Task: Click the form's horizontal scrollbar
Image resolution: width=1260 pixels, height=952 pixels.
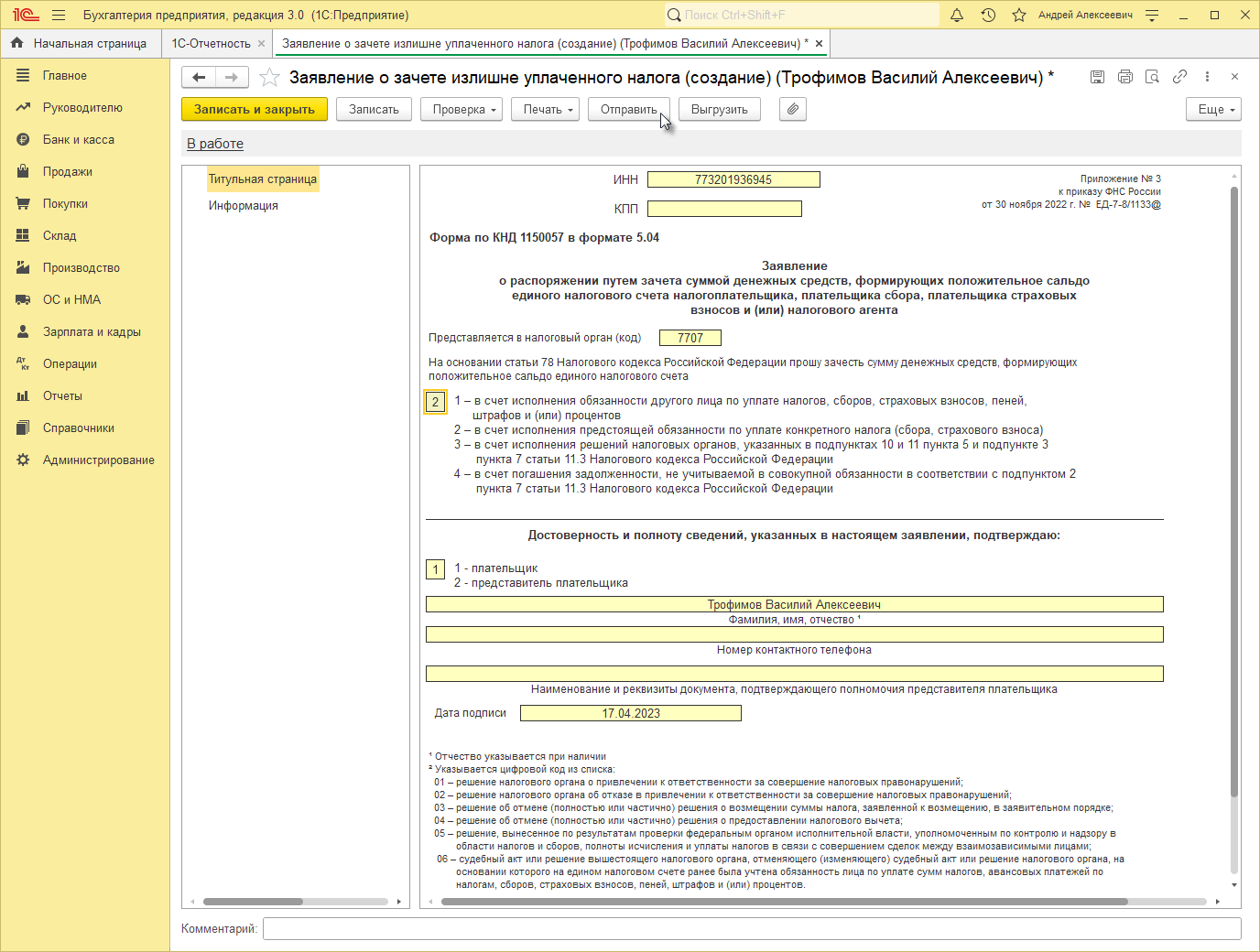Action: tap(784, 902)
